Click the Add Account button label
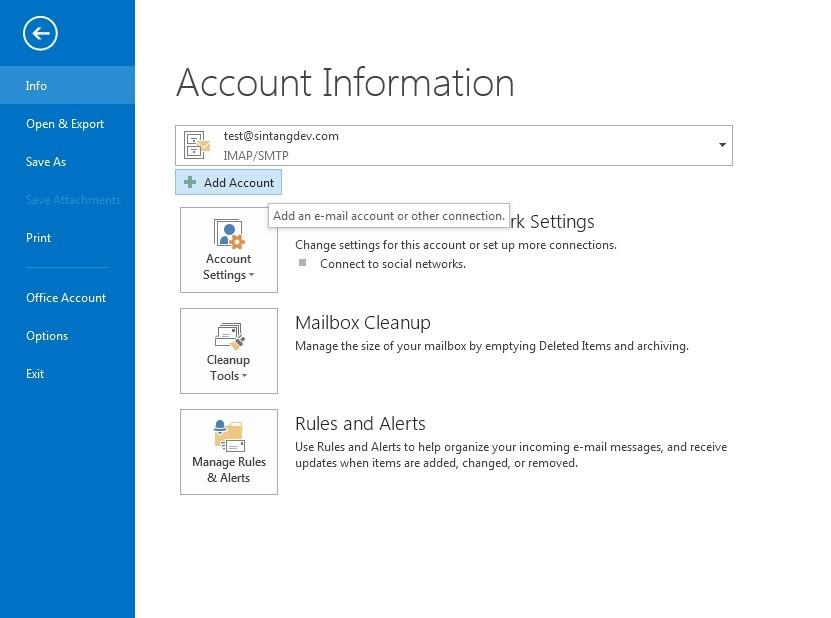Image resolution: width=831 pixels, height=618 pixels. (x=239, y=182)
